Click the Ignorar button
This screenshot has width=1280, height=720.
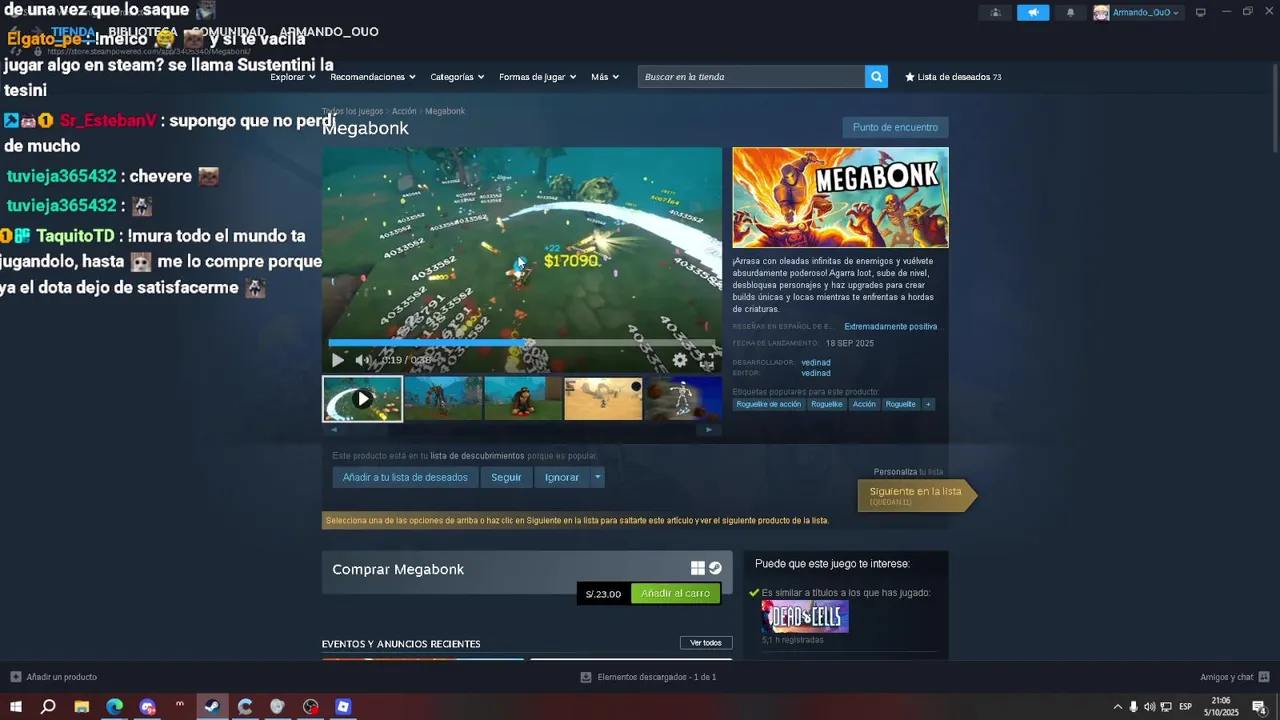pyautogui.click(x=562, y=477)
